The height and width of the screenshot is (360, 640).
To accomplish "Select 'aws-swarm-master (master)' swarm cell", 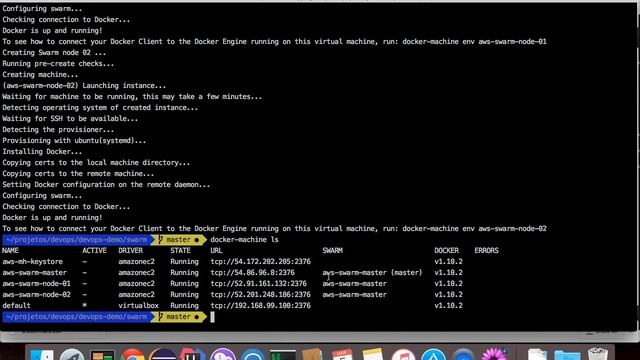I will [x=372, y=273].
